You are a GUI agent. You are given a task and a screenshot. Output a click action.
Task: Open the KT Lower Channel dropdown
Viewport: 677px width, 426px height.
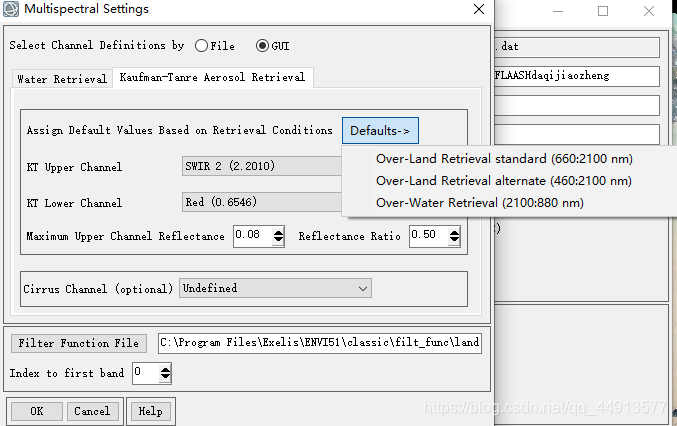(262, 202)
